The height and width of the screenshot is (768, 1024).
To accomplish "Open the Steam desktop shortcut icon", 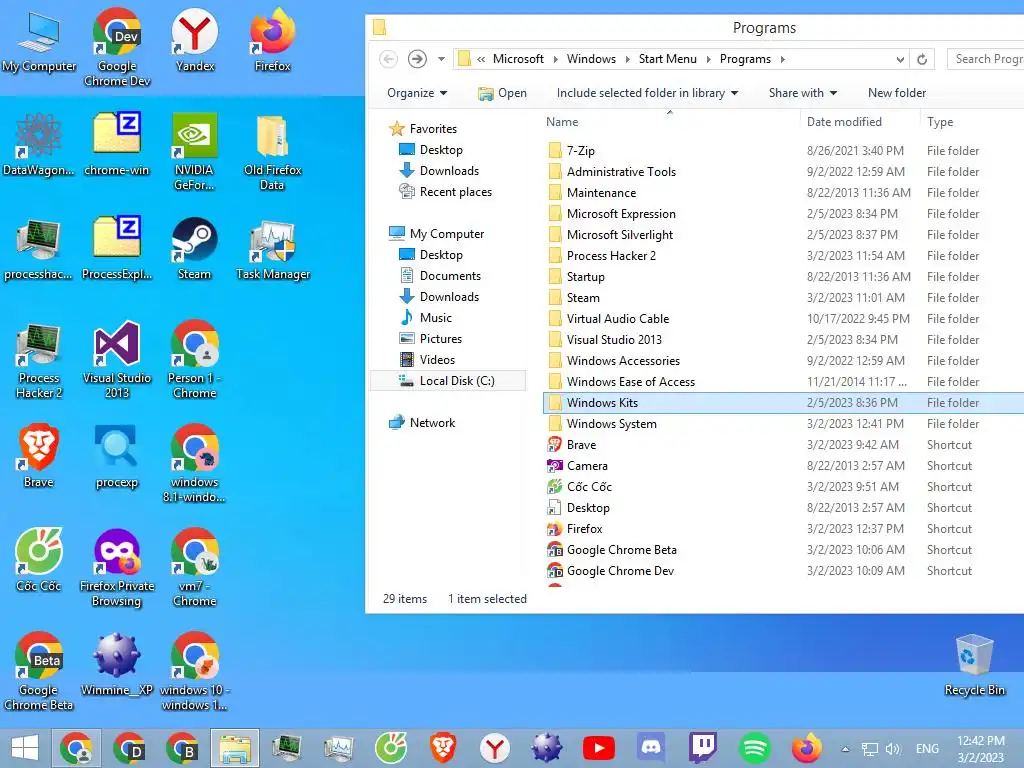I will (194, 248).
